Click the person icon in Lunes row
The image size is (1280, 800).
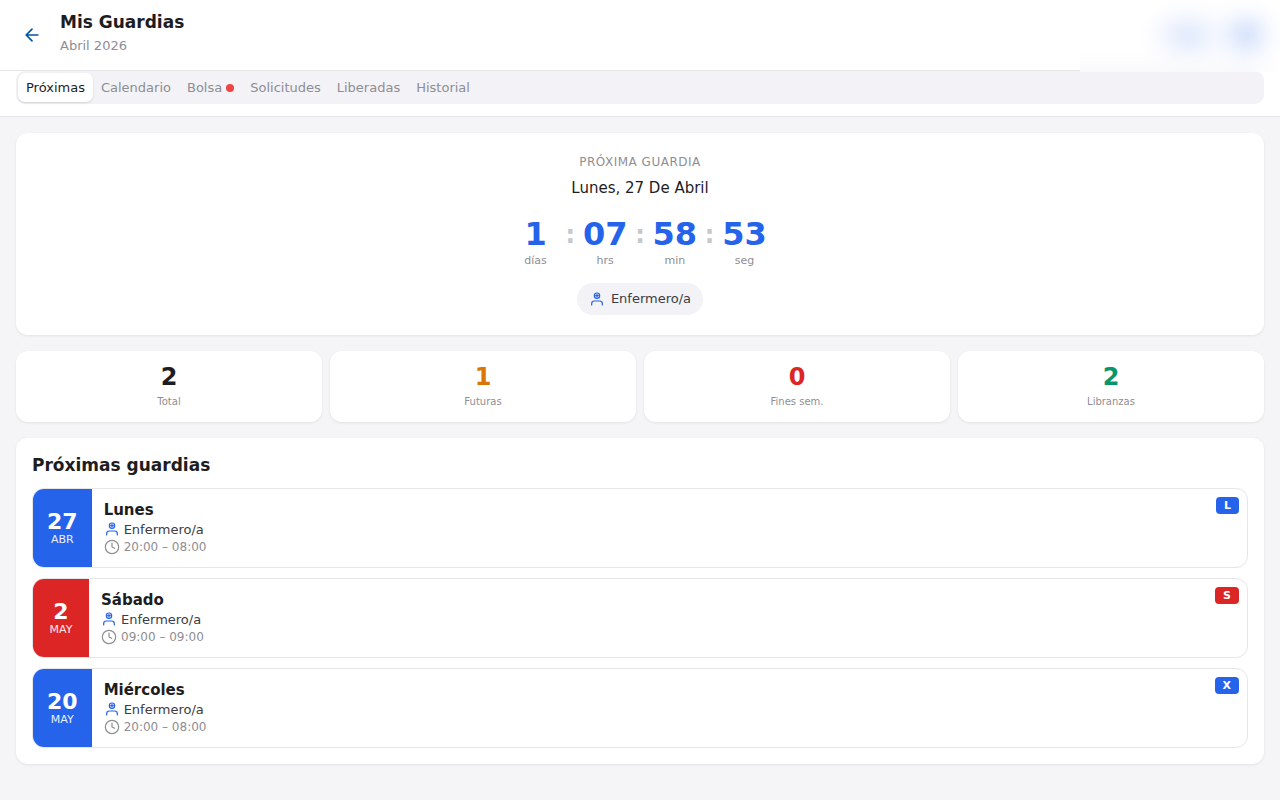point(112,530)
